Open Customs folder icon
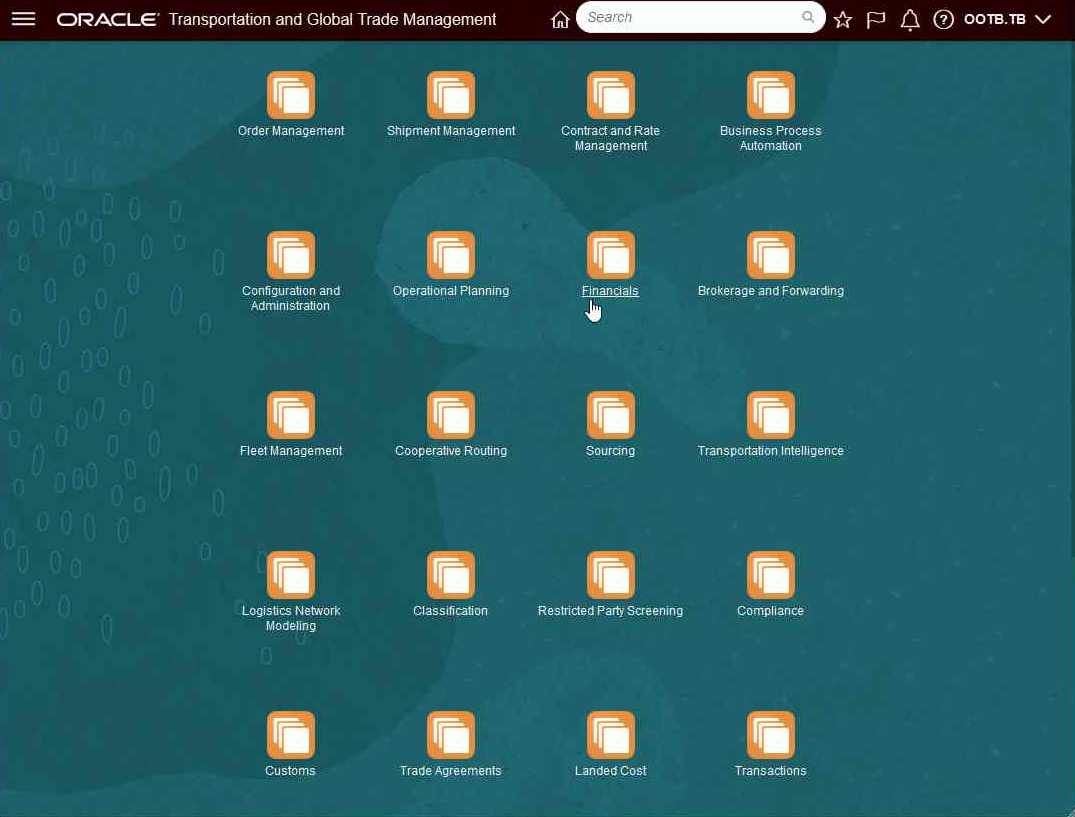Screen dimensions: 1075x817 tap(291, 735)
